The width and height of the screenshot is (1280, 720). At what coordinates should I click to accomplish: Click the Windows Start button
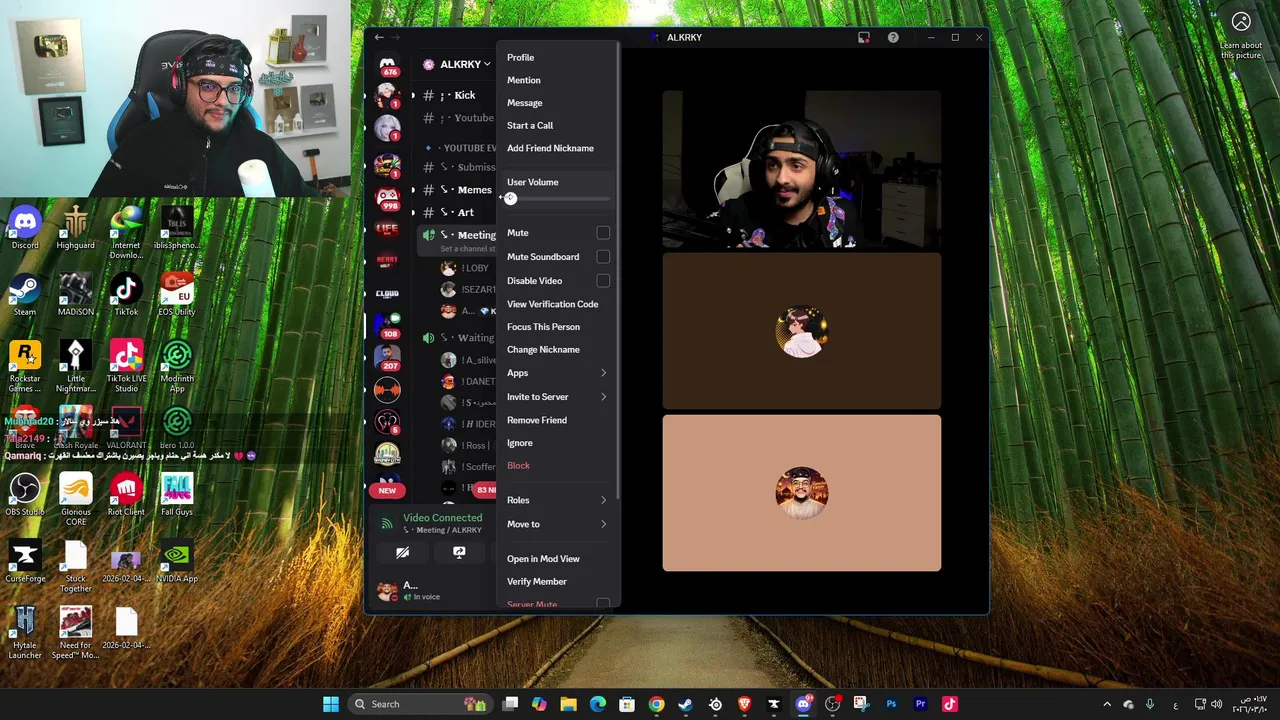click(x=331, y=704)
